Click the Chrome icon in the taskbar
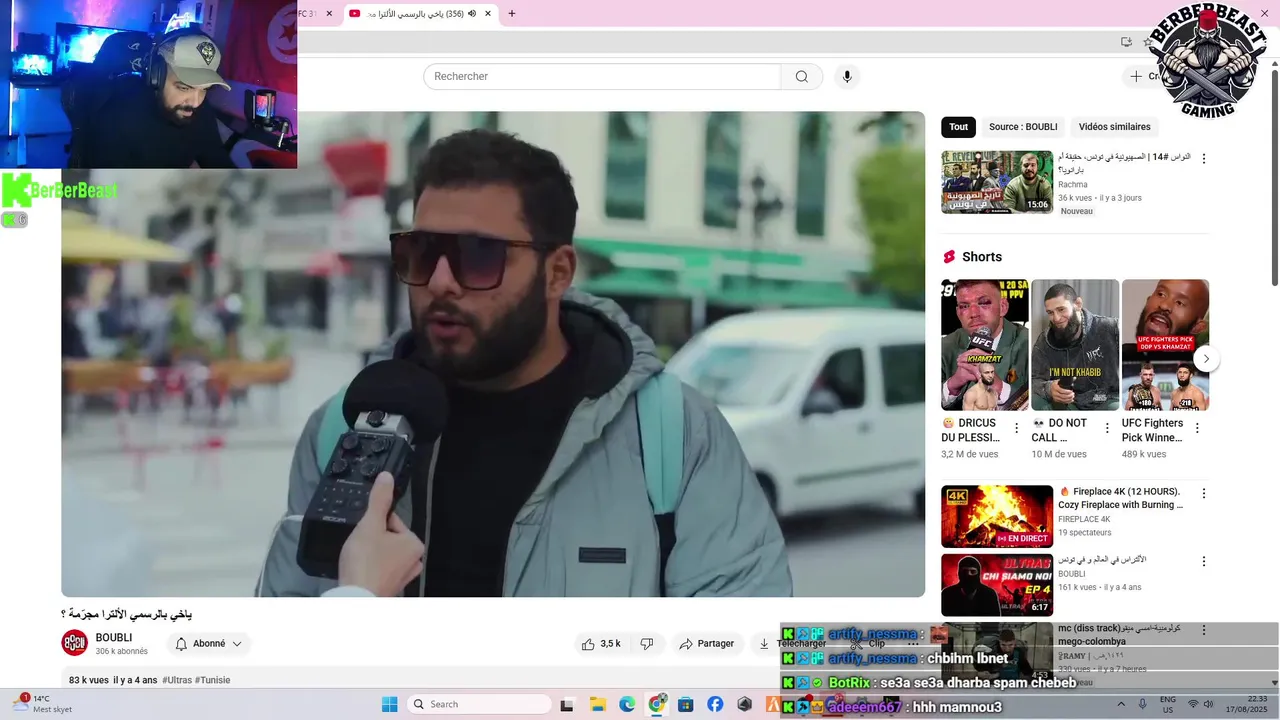 click(x=657, y=704)
